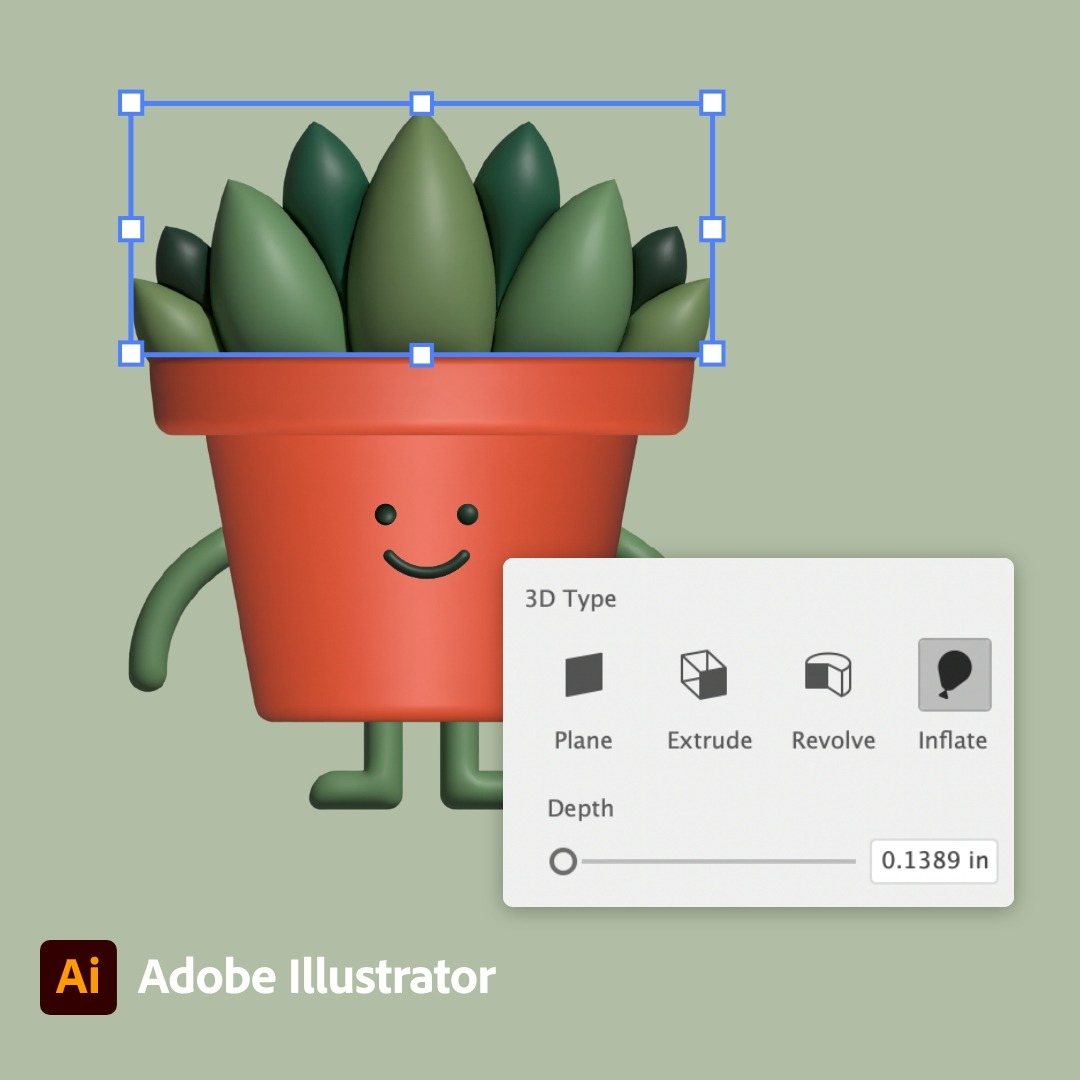Pick the Revolve 3D type icon

pyautogui.click(x=828, y=675)
